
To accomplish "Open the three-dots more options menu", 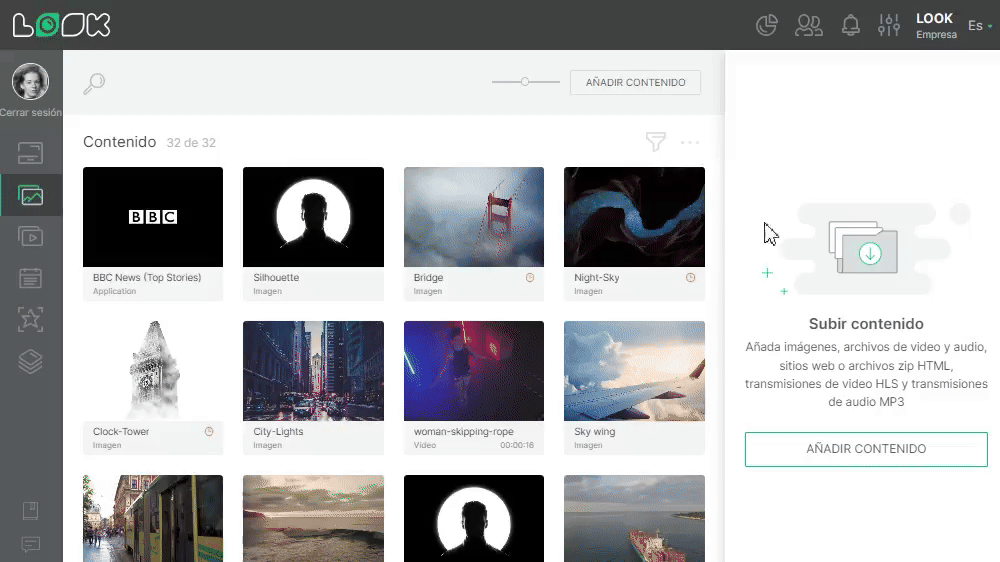I will 690,142.
